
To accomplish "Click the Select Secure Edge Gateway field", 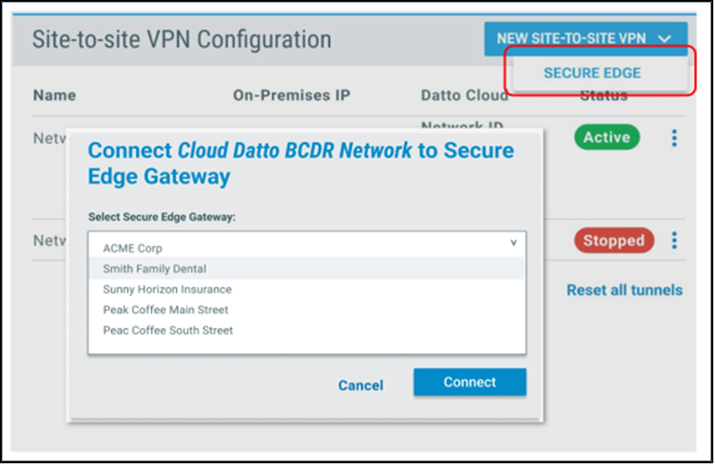I will point(306,243).
